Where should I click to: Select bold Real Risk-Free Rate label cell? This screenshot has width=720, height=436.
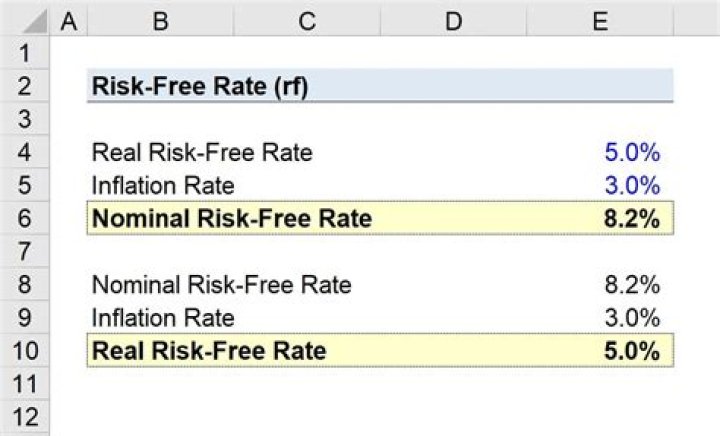[x=208, y=350]
